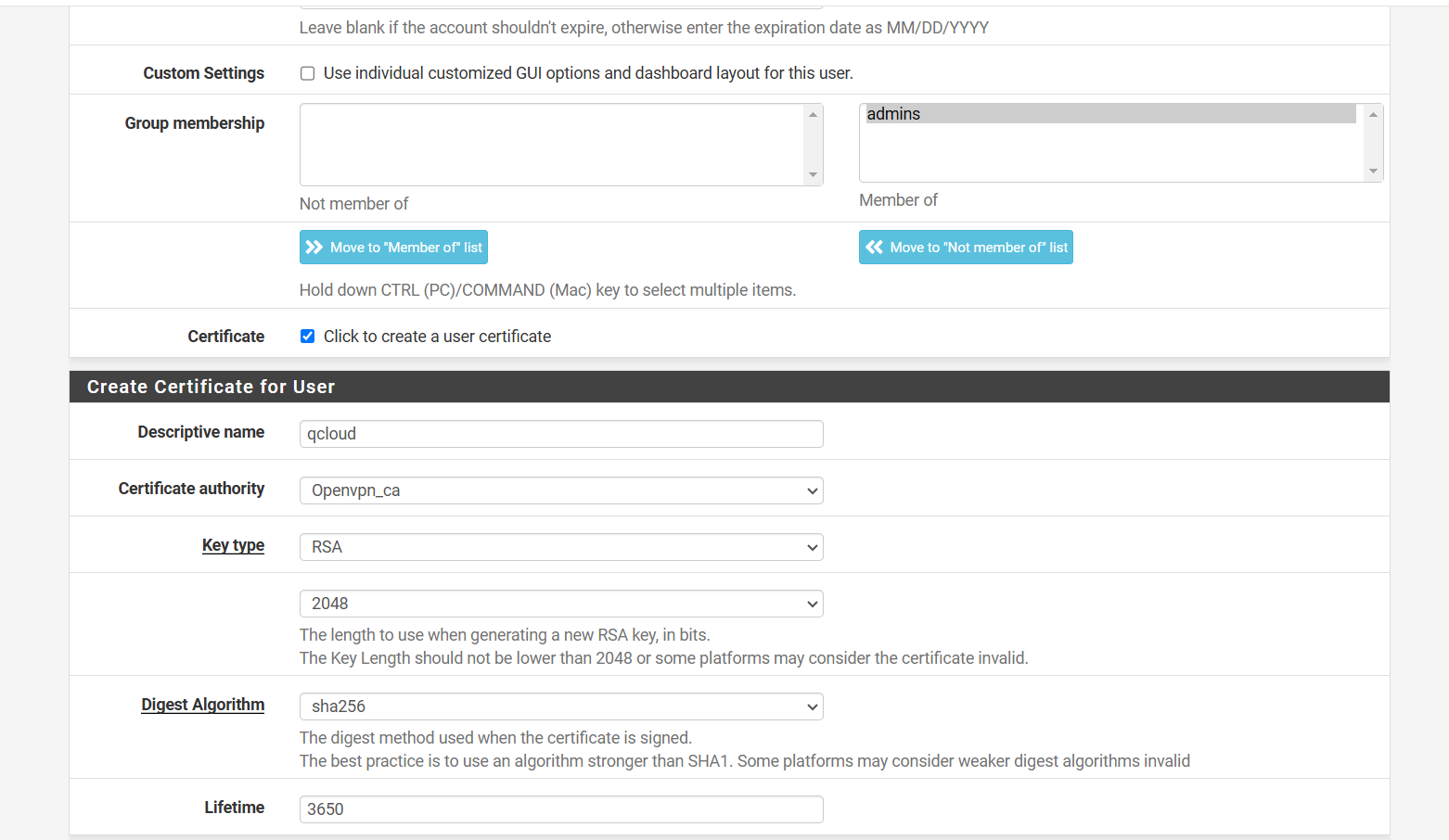
Task: Open the Key type RSA dropdown
Action: click(x=561, y=547)
